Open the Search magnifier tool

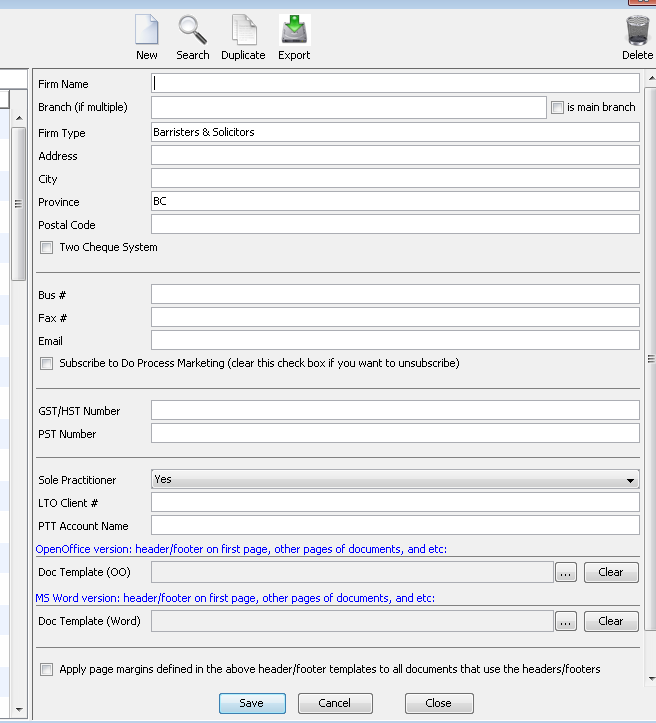[x=193, y=38]
